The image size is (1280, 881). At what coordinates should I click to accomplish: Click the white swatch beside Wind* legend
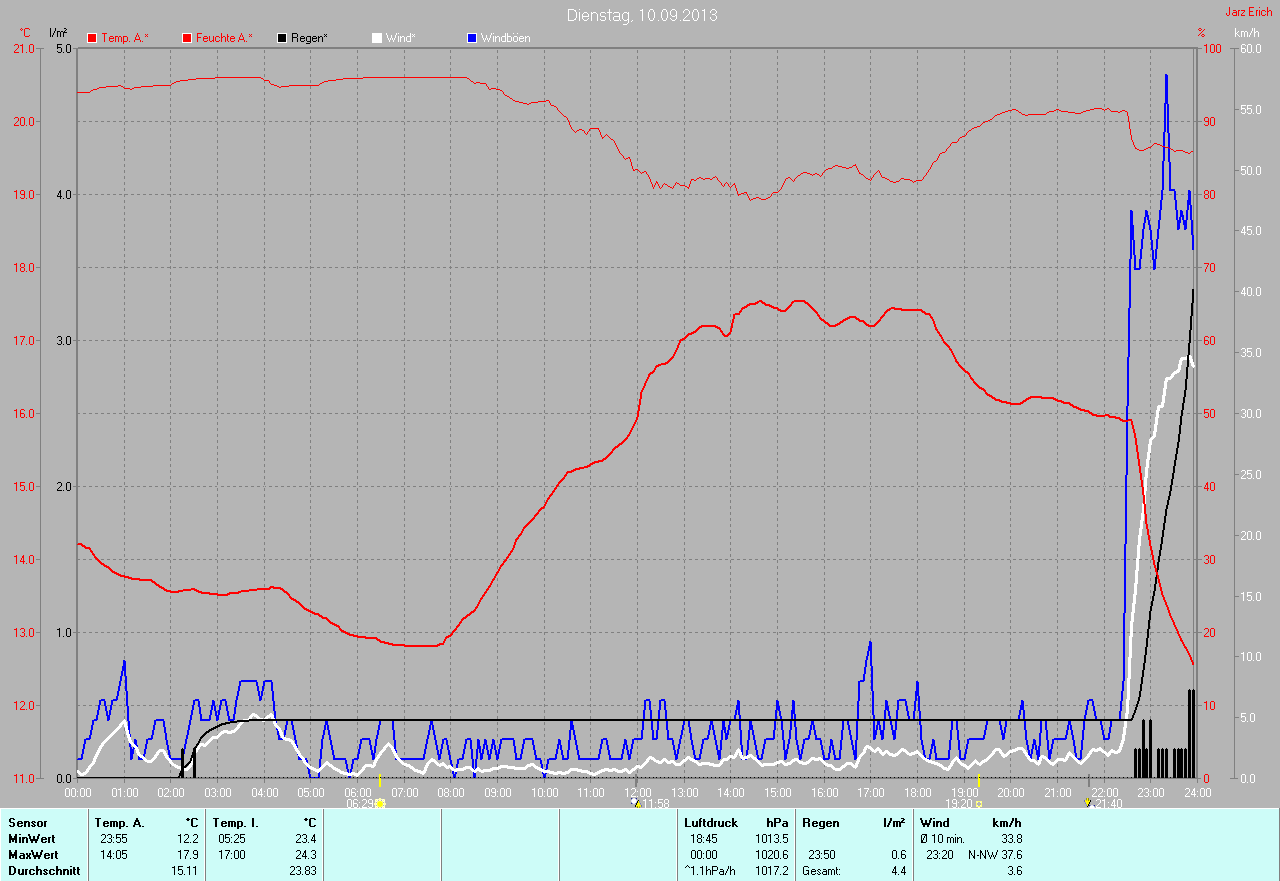pos(377,38)
